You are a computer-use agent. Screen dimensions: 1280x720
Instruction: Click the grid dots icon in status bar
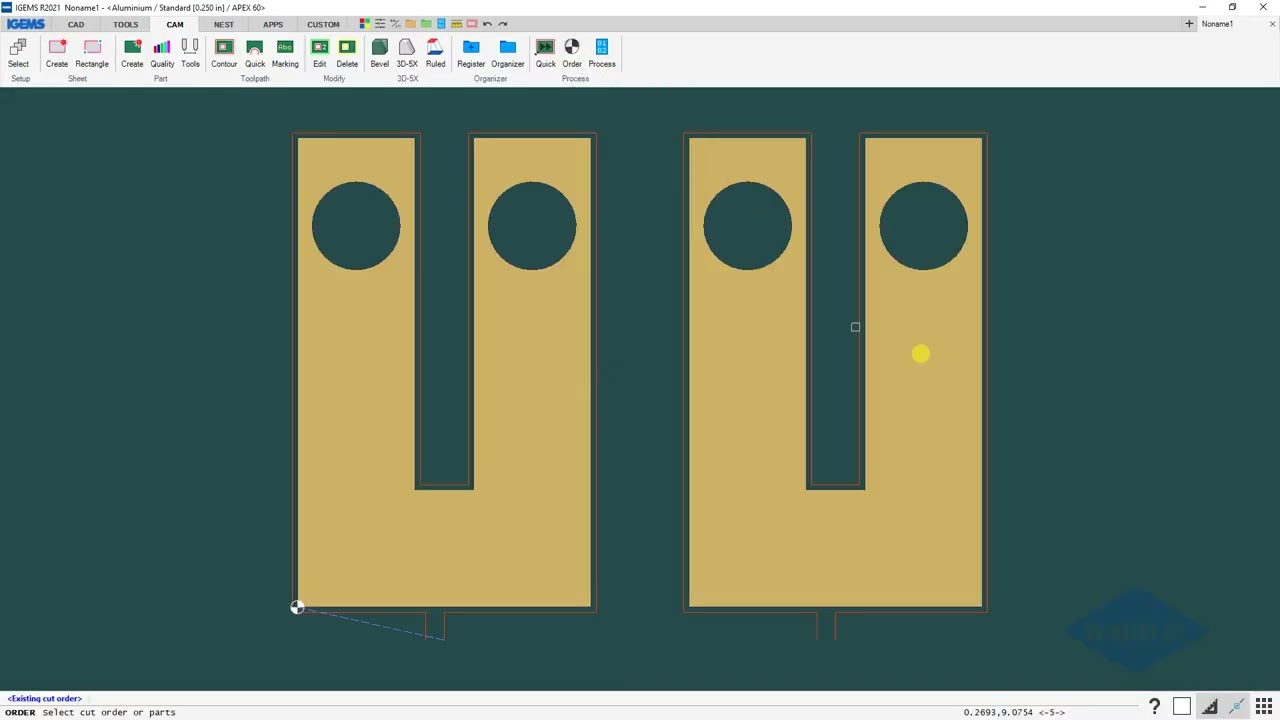pos(1264,706)
